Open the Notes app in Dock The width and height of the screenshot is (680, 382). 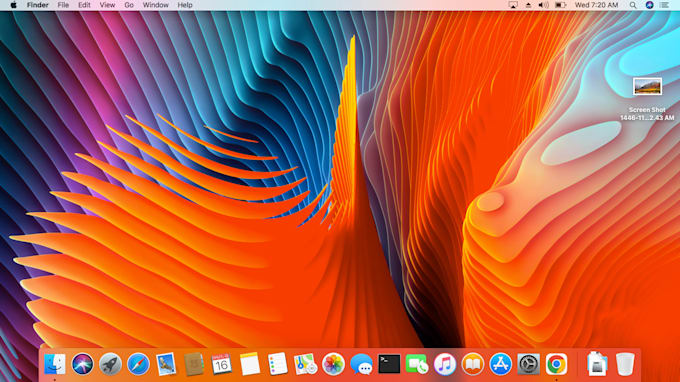(250, 364)
